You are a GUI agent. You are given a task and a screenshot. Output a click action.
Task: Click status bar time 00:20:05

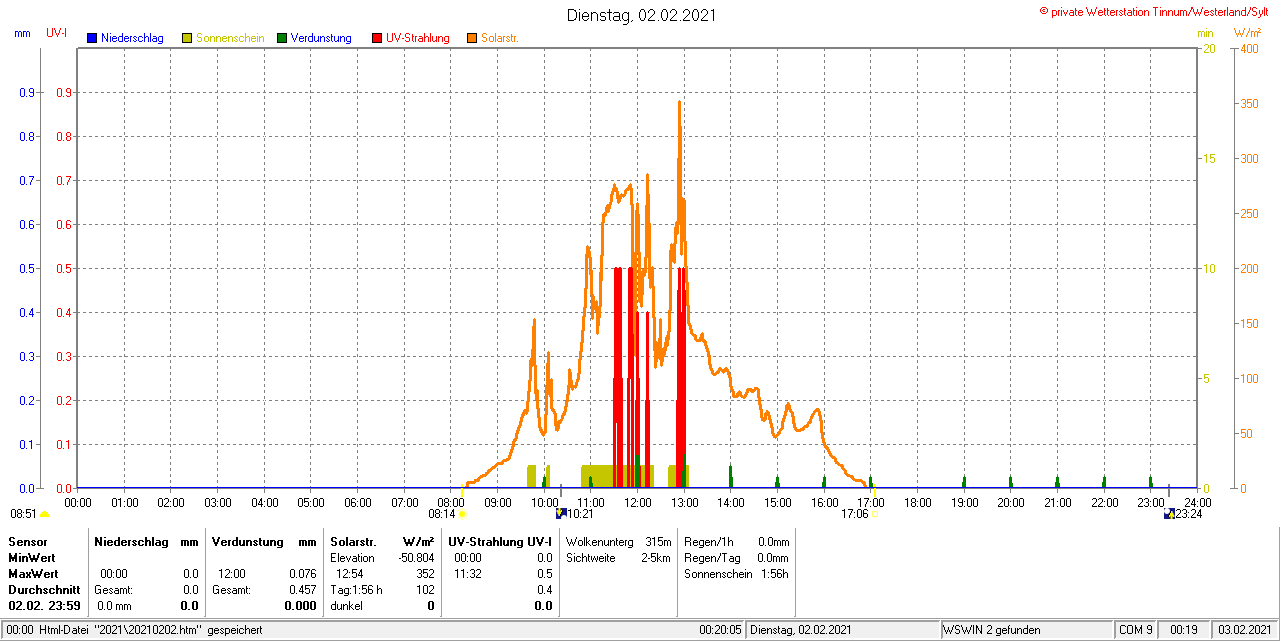(720, 630)
